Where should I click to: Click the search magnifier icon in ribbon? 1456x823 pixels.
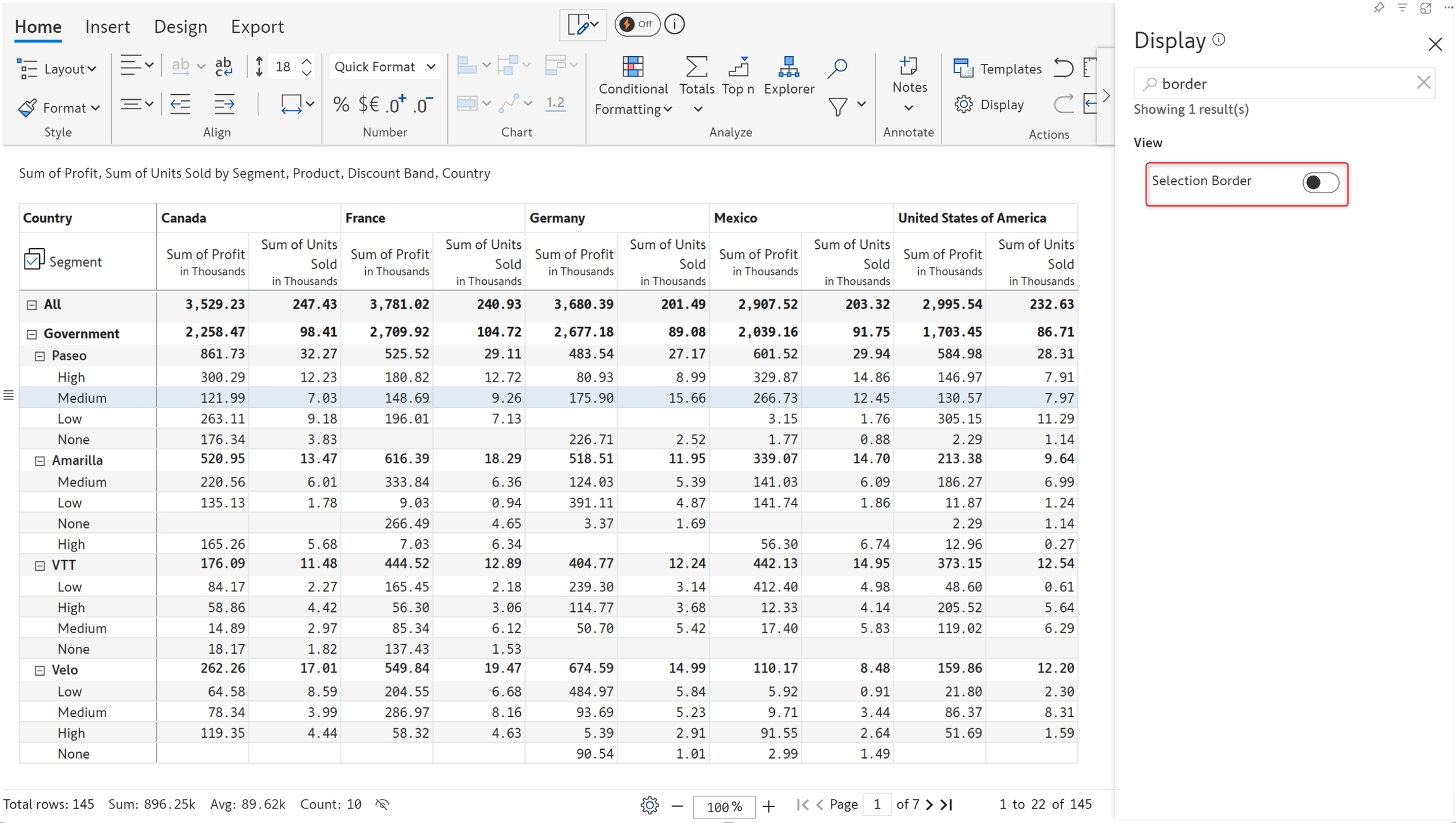837,68
